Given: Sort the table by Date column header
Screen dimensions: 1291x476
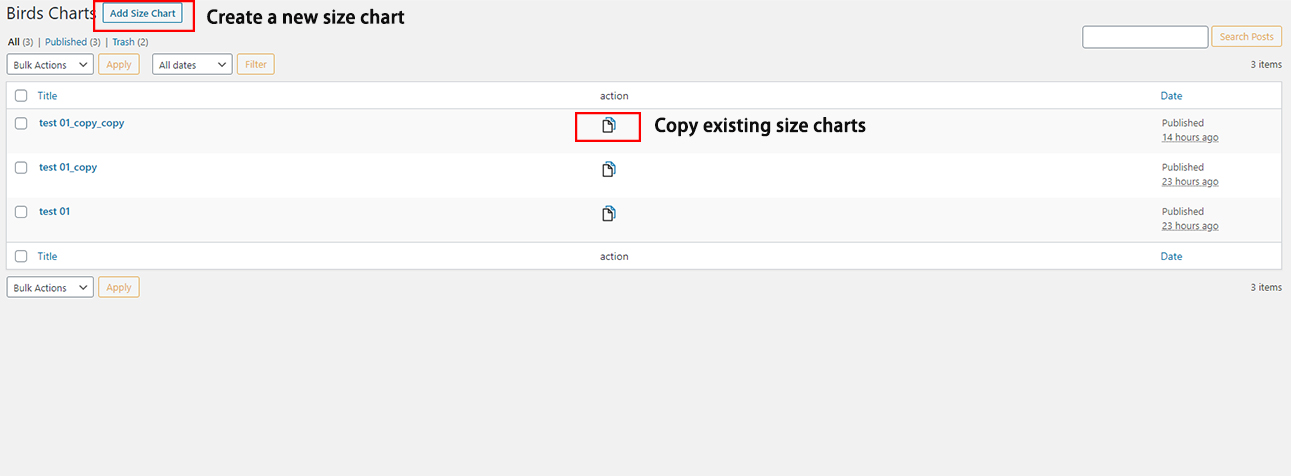Looking at the screenshot, I should [x=1171, y=96].
